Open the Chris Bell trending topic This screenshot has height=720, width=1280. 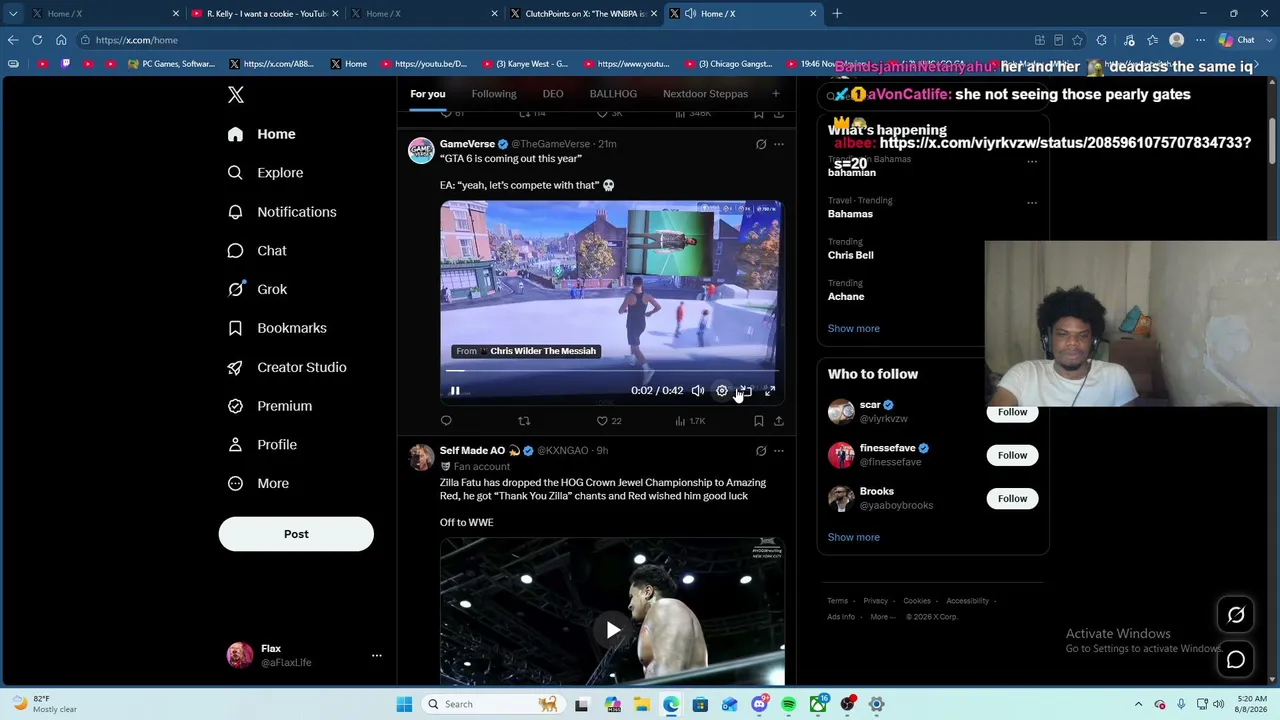point(851,255)
